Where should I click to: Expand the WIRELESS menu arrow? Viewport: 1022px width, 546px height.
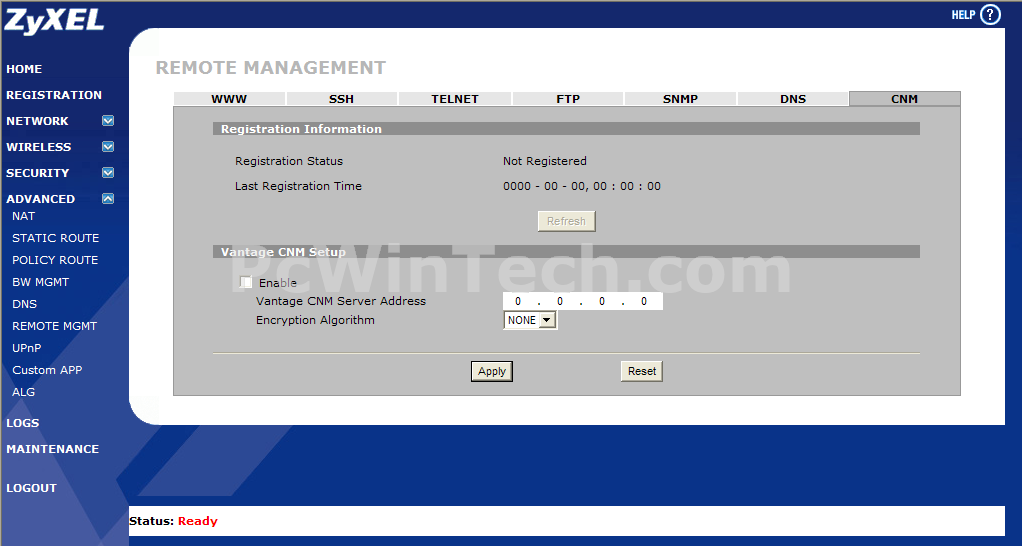[x=108, y=147]
